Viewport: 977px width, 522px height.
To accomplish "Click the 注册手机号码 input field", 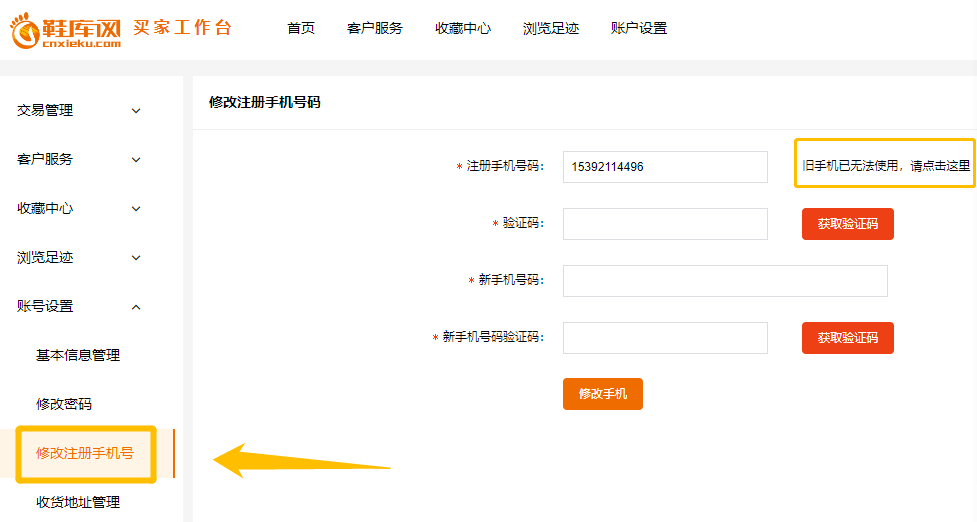I will (x=665, y=167).
